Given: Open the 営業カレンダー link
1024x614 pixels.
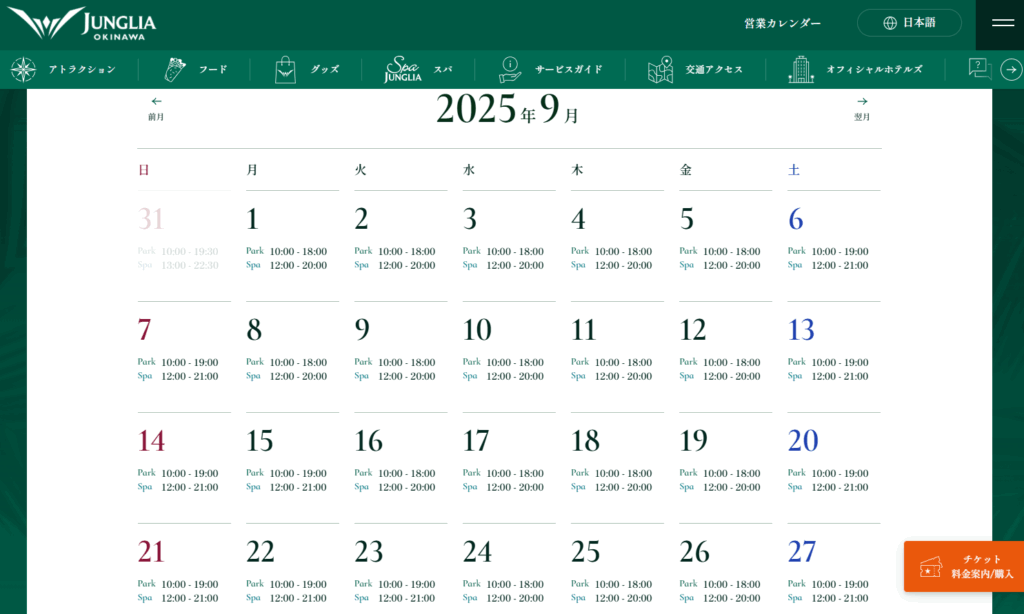Looking at the screenshot, I should (782, 24).
